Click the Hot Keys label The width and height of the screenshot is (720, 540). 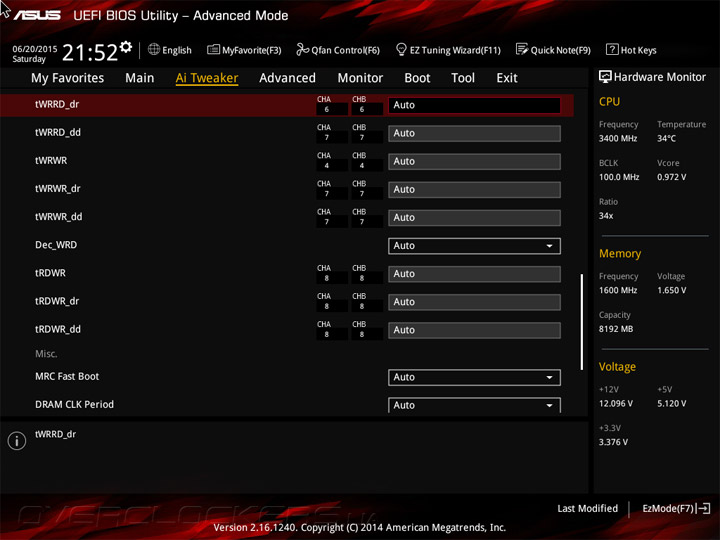tap(638, 50)
